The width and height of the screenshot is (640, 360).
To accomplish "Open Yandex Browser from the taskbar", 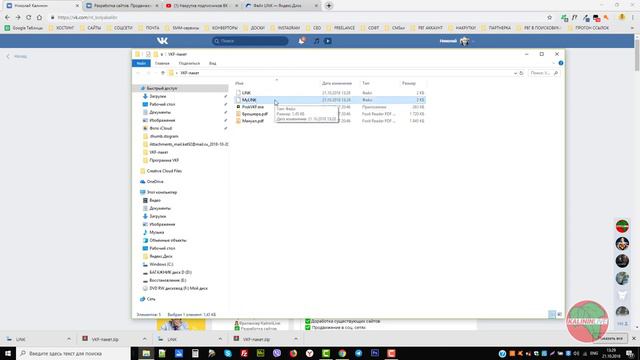I will [x=309, y=353].
